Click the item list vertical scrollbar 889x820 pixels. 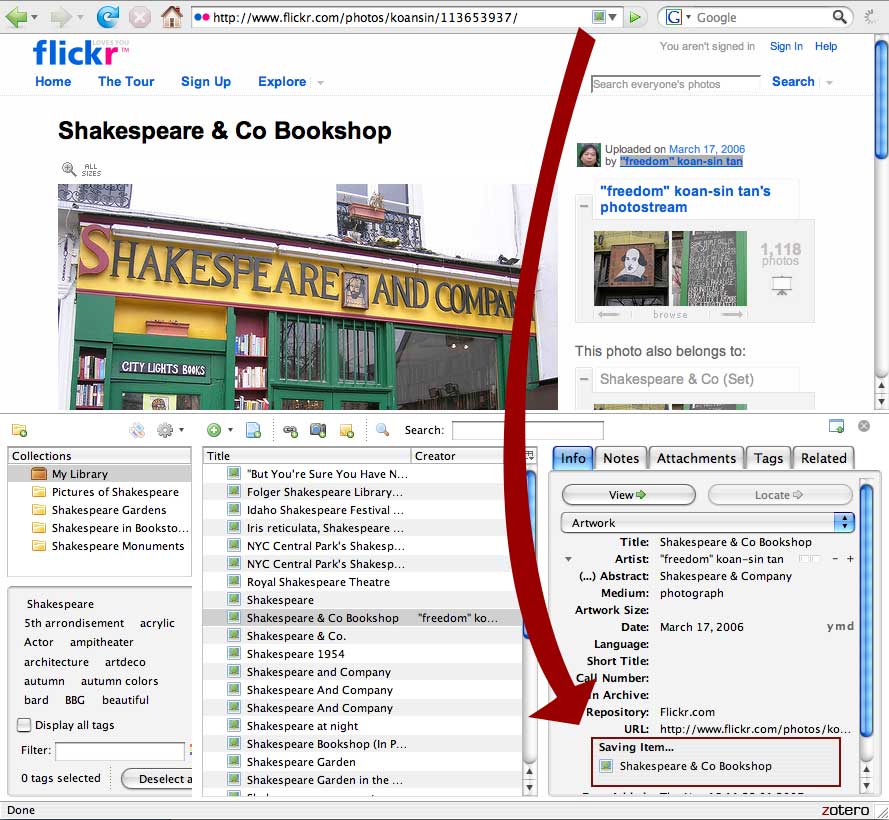pyautogui.click(x=529, y=616)
